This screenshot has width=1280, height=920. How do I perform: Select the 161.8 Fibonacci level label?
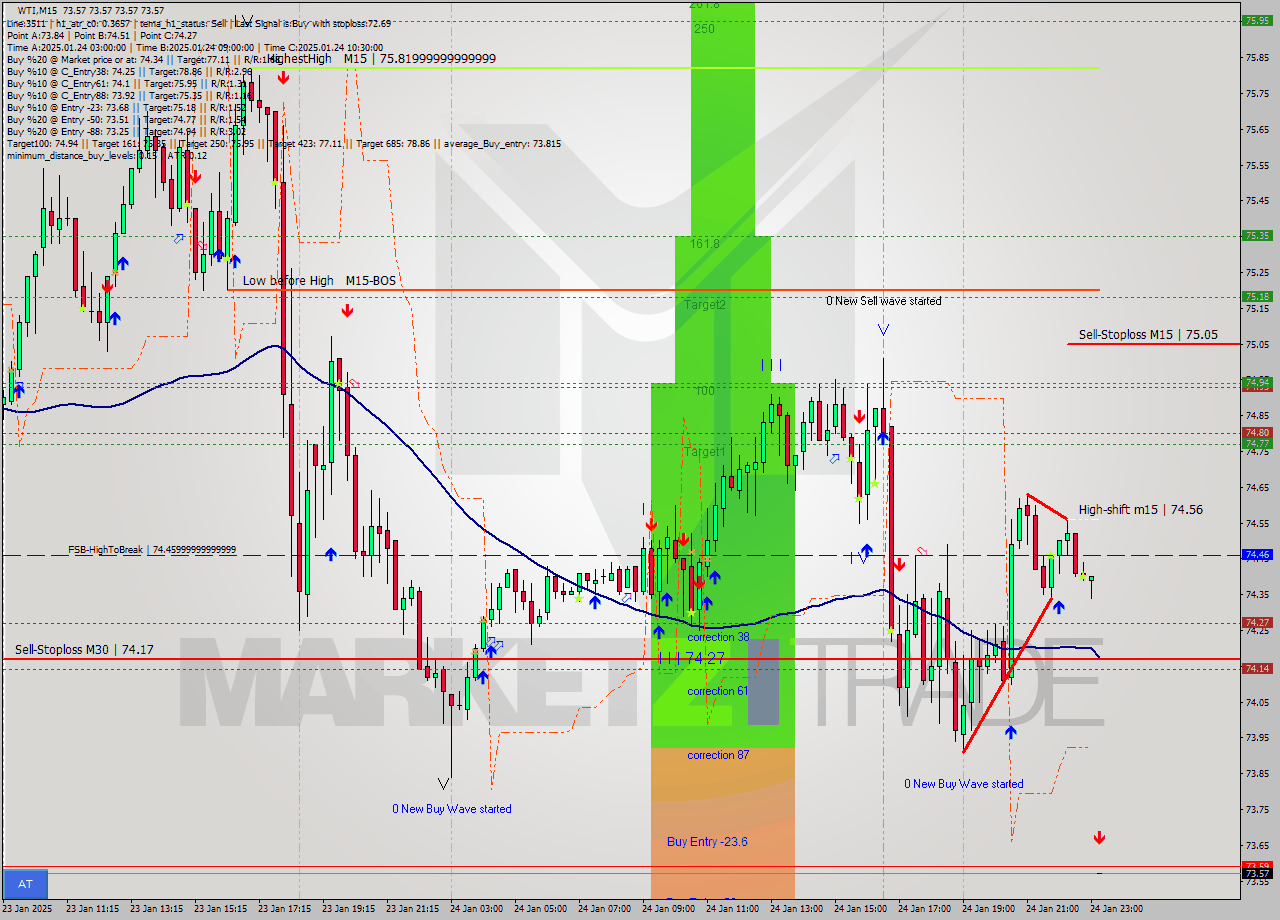704,243
